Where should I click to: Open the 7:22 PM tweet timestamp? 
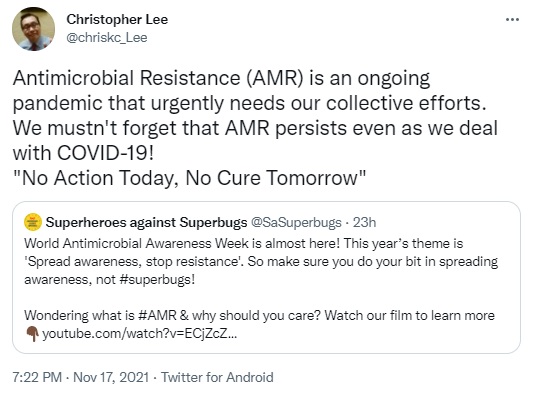coord(37,377)
